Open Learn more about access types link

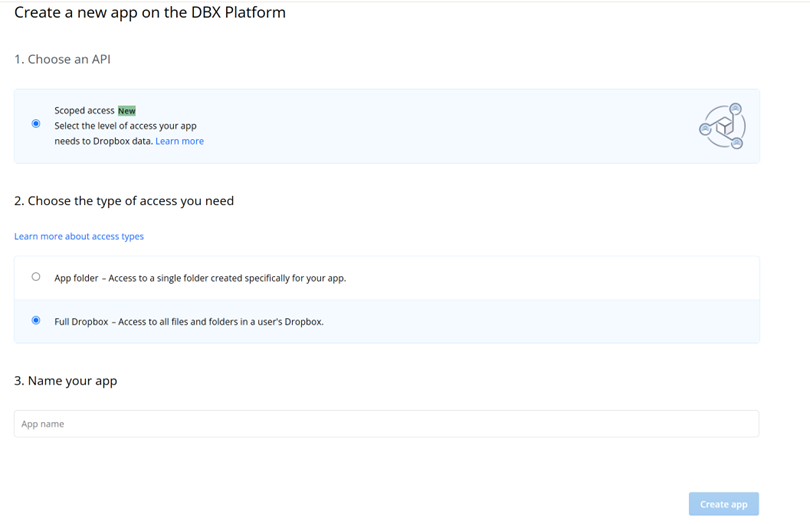pos(79,236)
